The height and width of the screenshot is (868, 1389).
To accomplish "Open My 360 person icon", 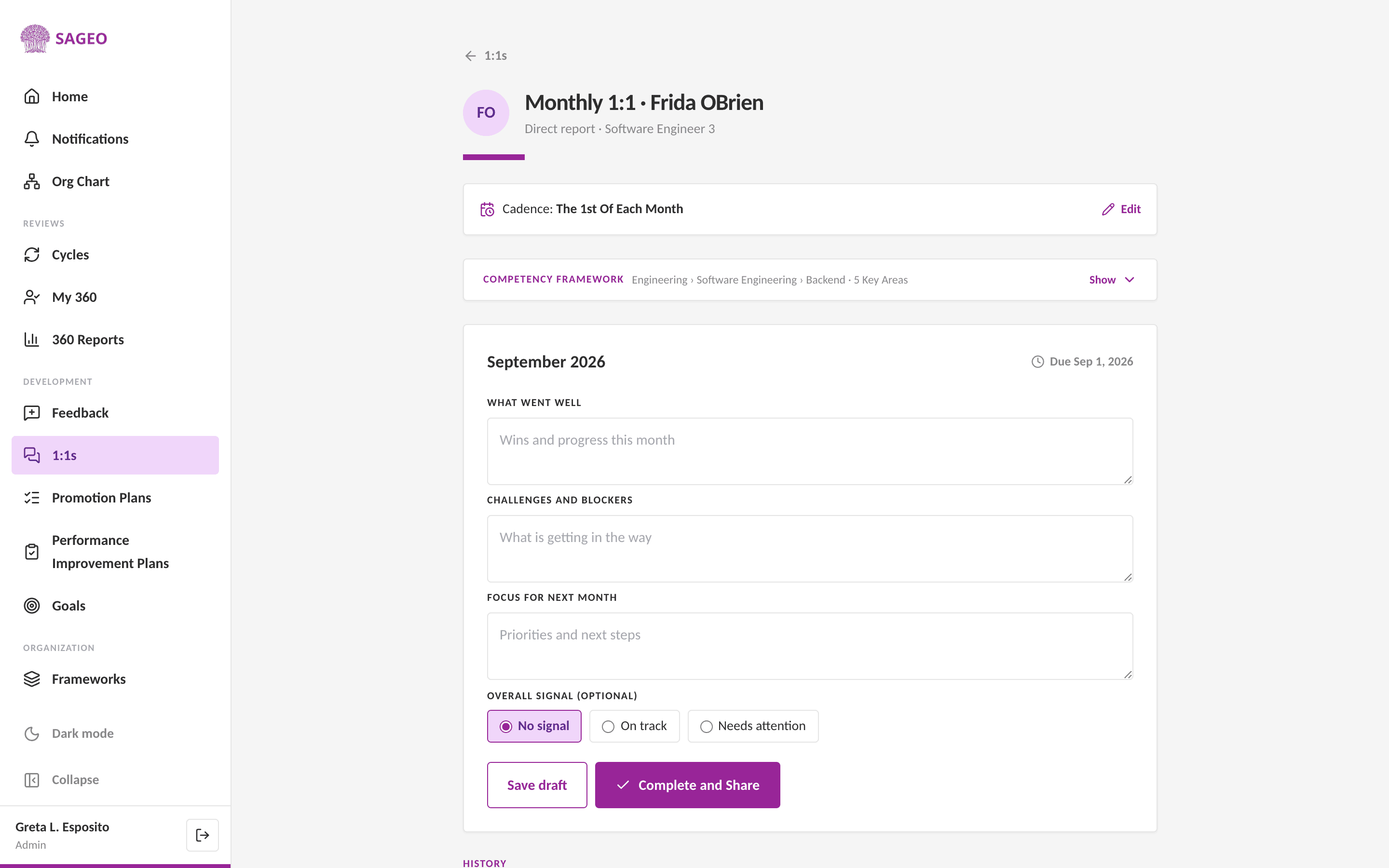I will (x=31, y=297).
